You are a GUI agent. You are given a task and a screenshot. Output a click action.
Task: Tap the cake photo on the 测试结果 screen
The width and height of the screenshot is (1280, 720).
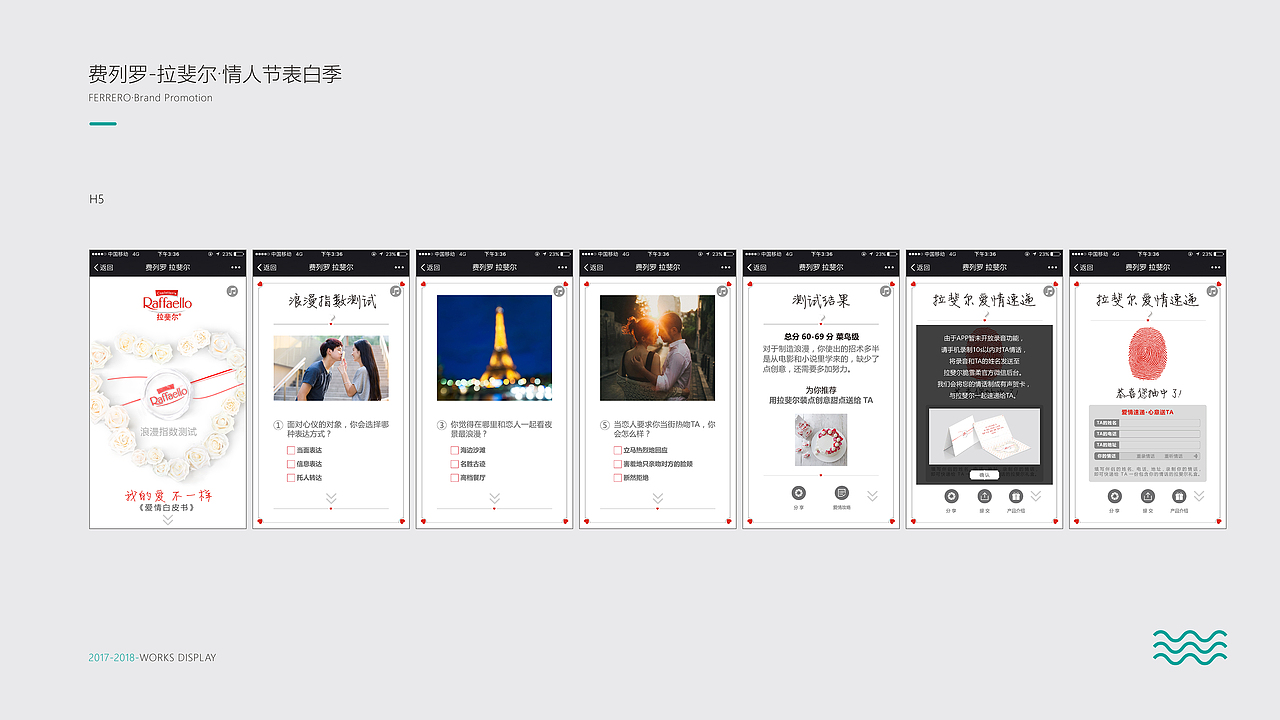tap(821, 440)
